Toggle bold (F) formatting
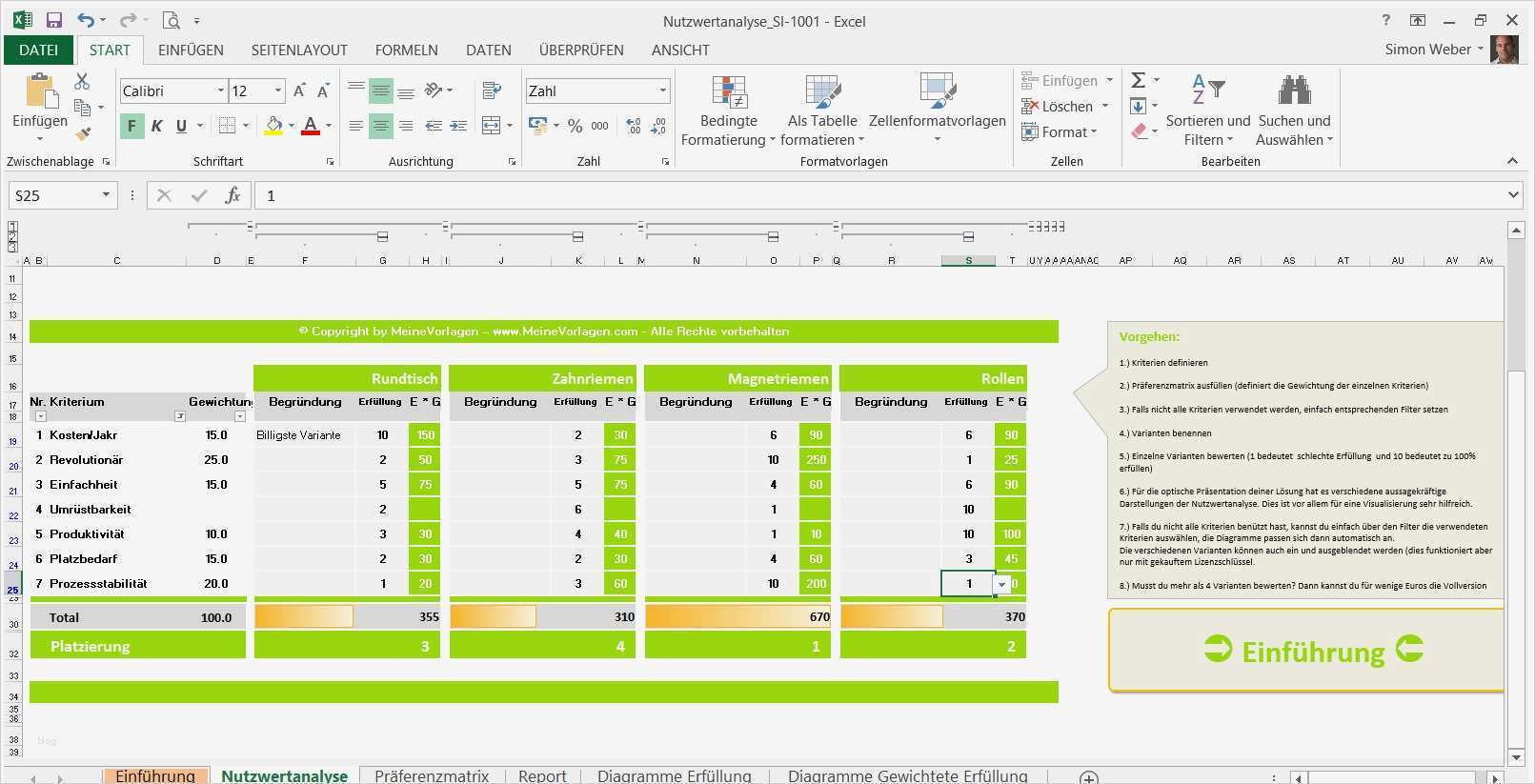This screenshot has height=784, width=1535. tap(131, 126)
